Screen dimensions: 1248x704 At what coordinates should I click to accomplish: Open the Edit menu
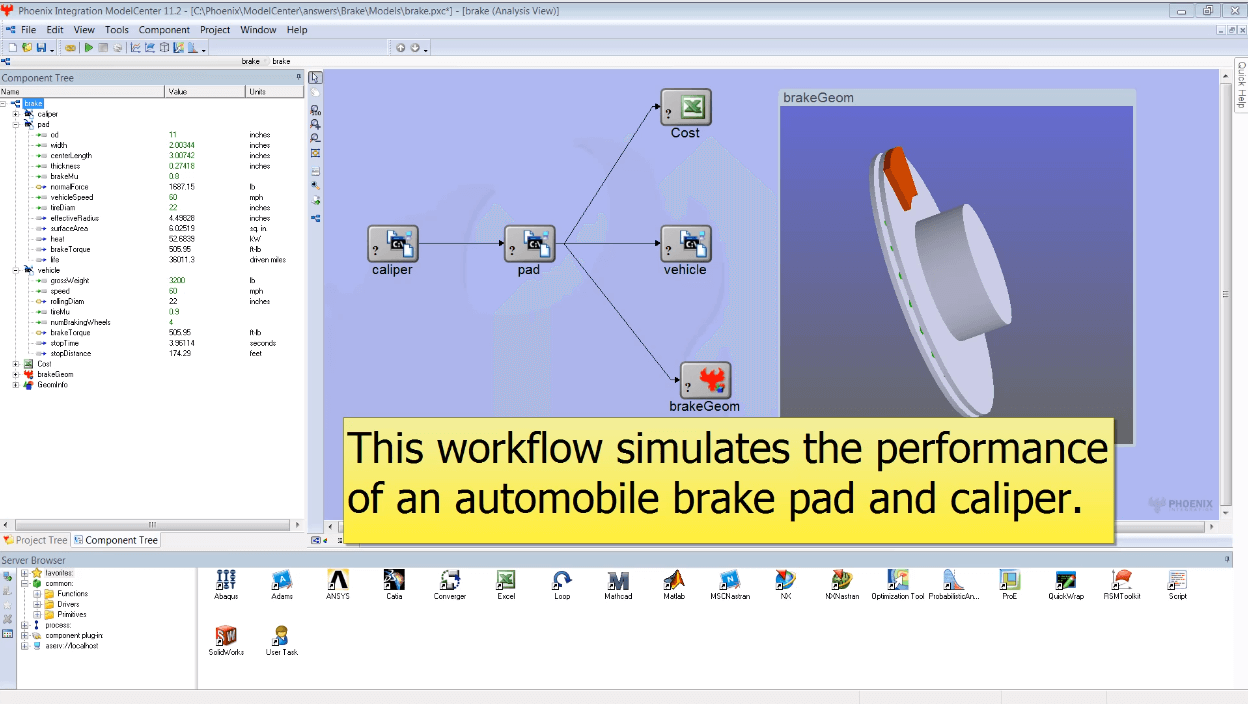[x=54, y=30]
